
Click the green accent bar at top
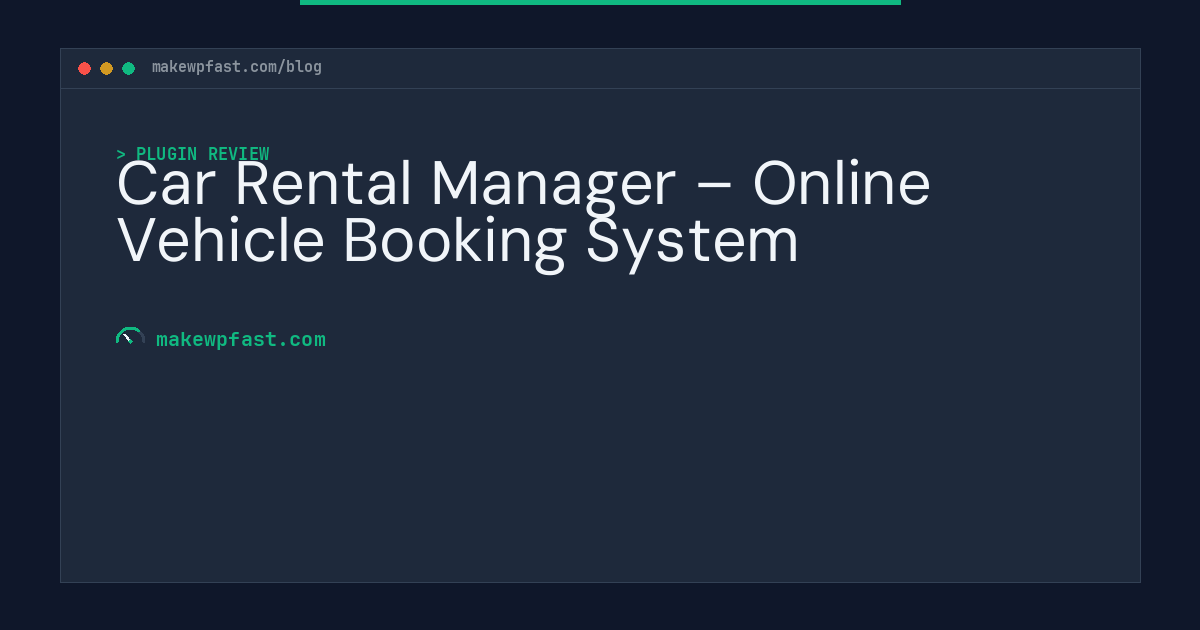tap(600, 2)
